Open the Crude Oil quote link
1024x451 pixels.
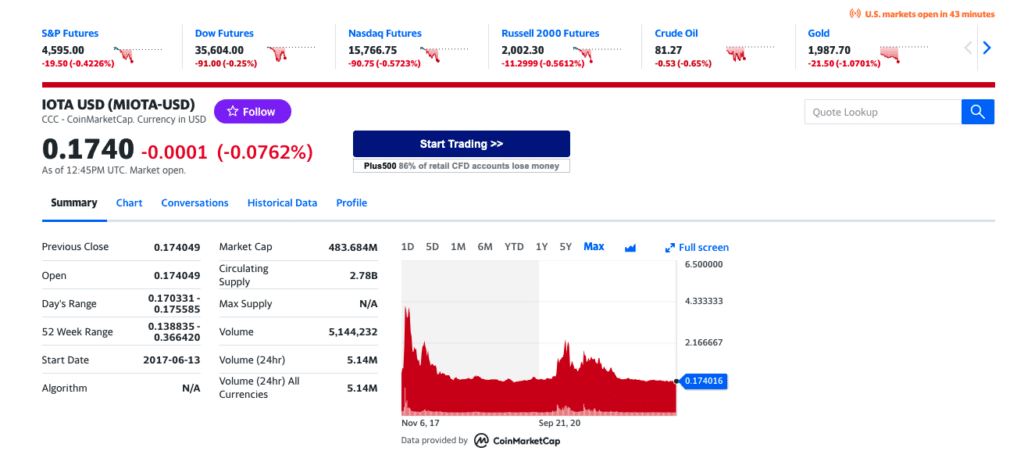676,33
